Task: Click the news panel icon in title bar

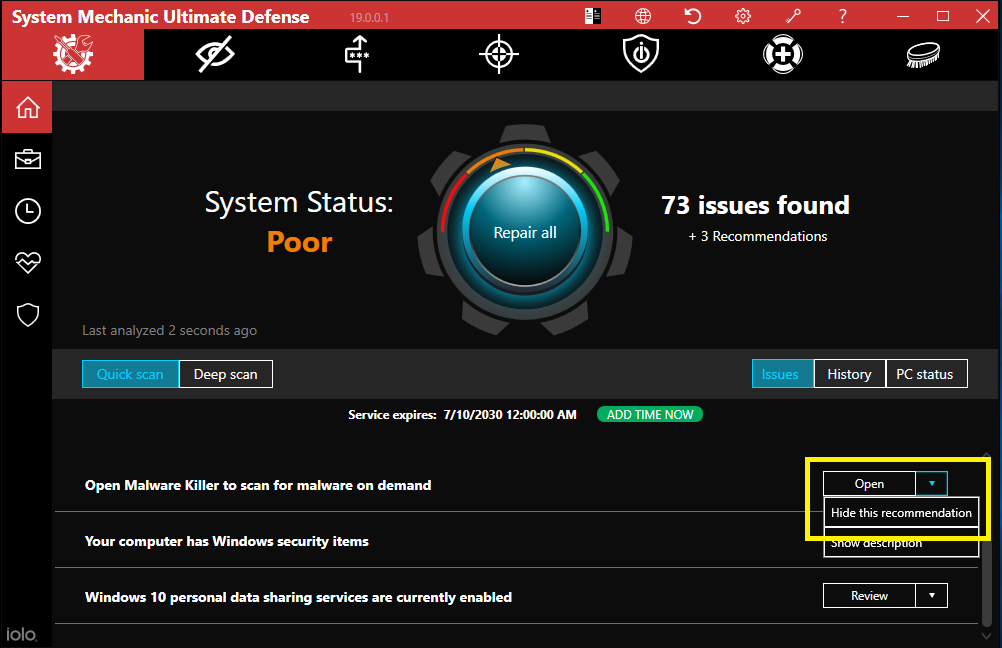Action: pos(592,16)
